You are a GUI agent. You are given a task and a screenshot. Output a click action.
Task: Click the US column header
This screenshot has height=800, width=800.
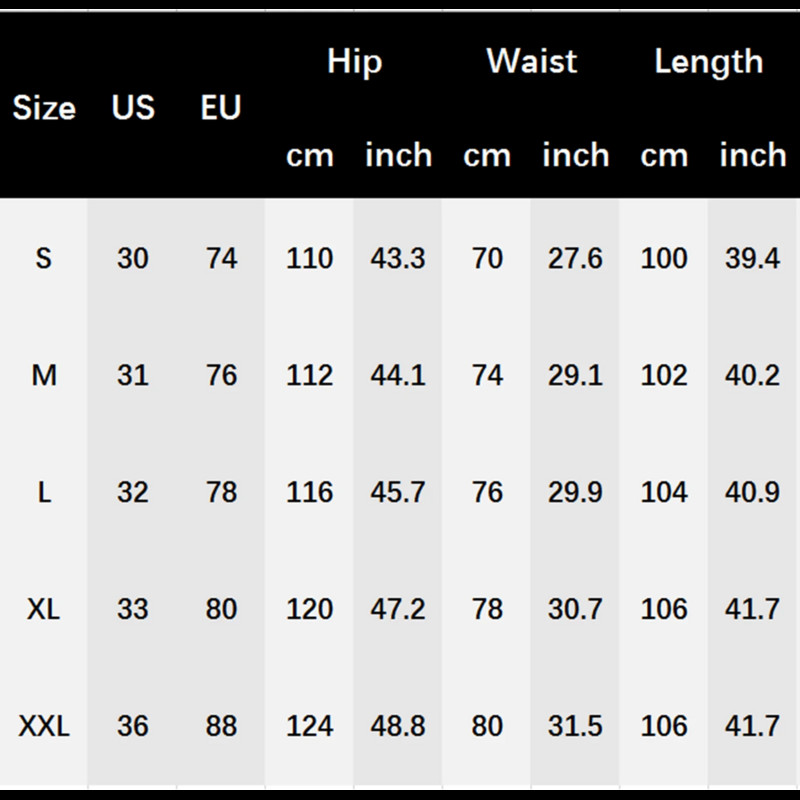pos(133,108)
